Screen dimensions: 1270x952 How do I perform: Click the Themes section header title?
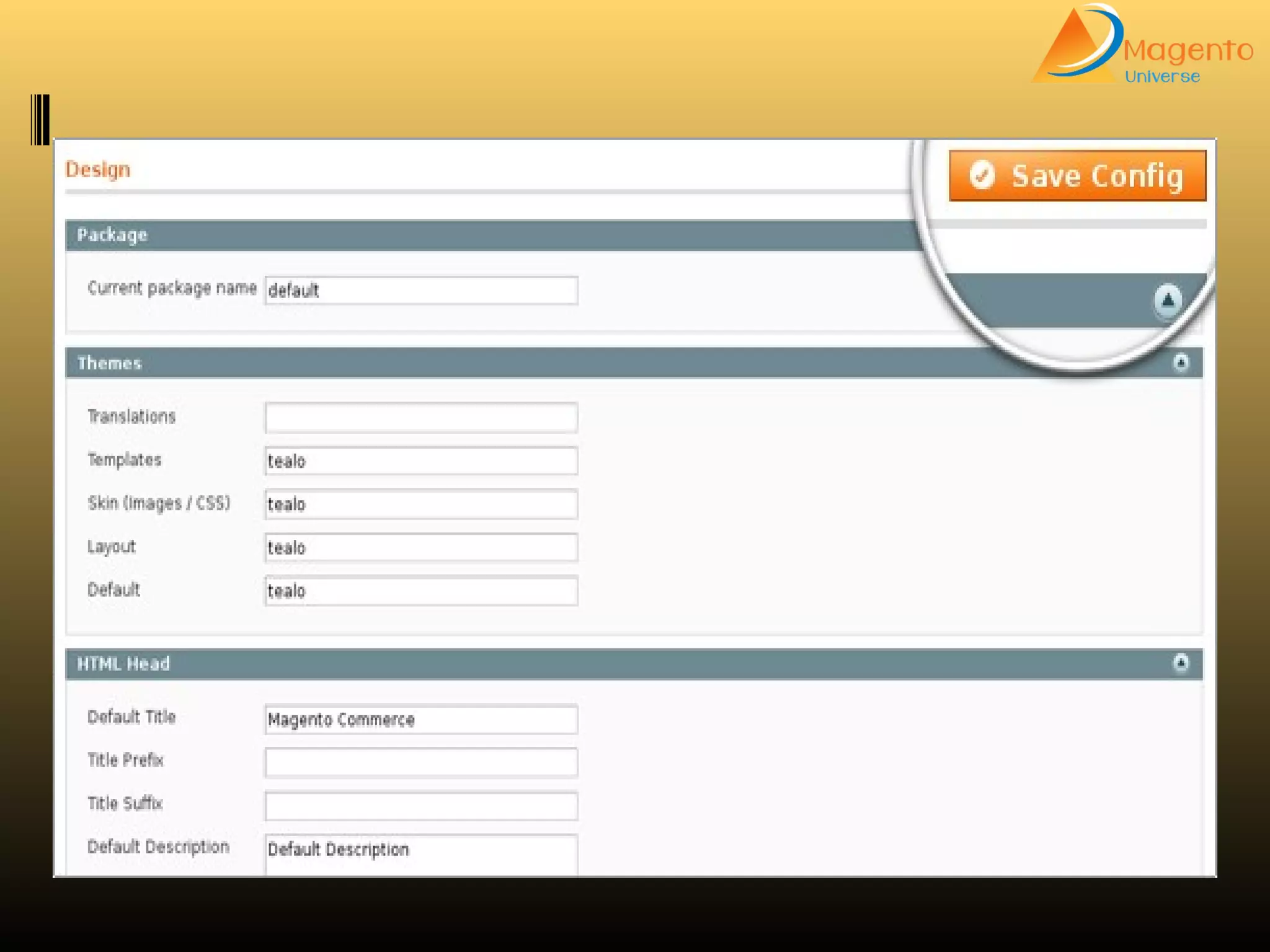click(110, 363)
